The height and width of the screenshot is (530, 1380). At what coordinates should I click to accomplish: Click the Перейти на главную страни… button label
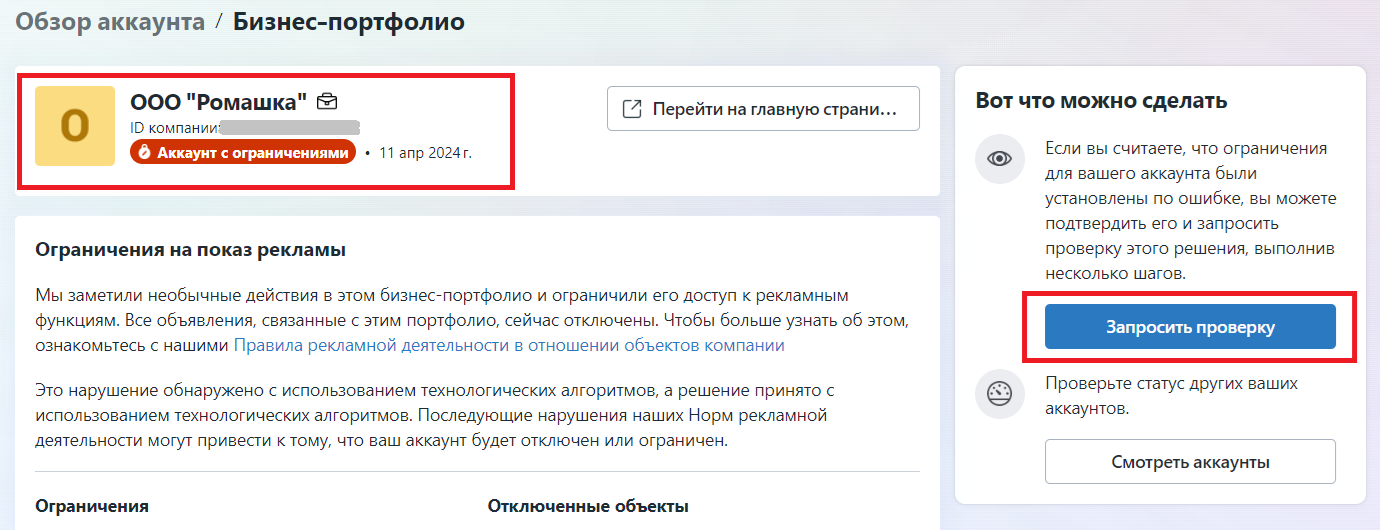(x=771, y=109)
